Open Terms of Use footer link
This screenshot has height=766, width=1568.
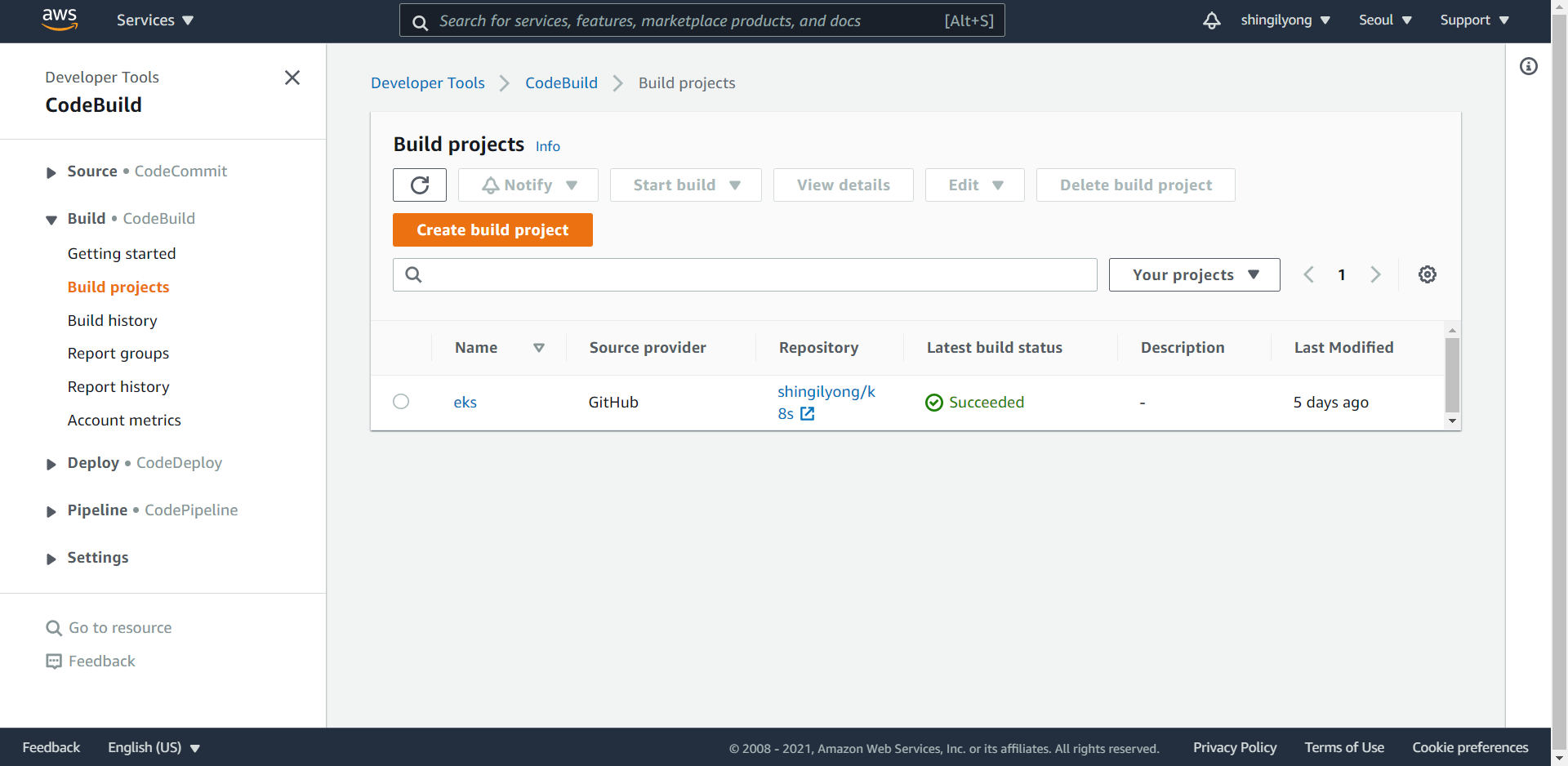[x=1344, y=748]
